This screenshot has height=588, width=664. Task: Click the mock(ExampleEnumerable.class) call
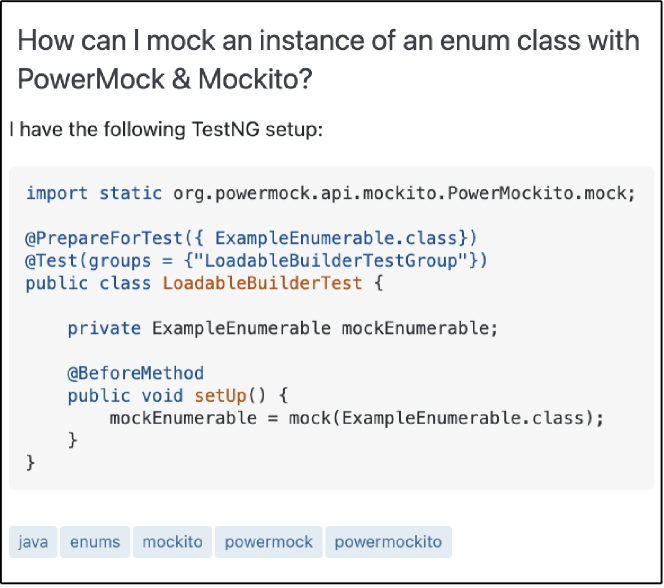(x=446, y=418)
